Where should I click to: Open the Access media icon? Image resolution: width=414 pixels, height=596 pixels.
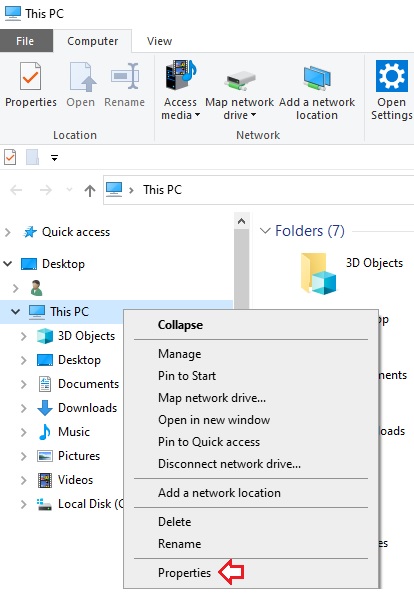click(181, 75)
